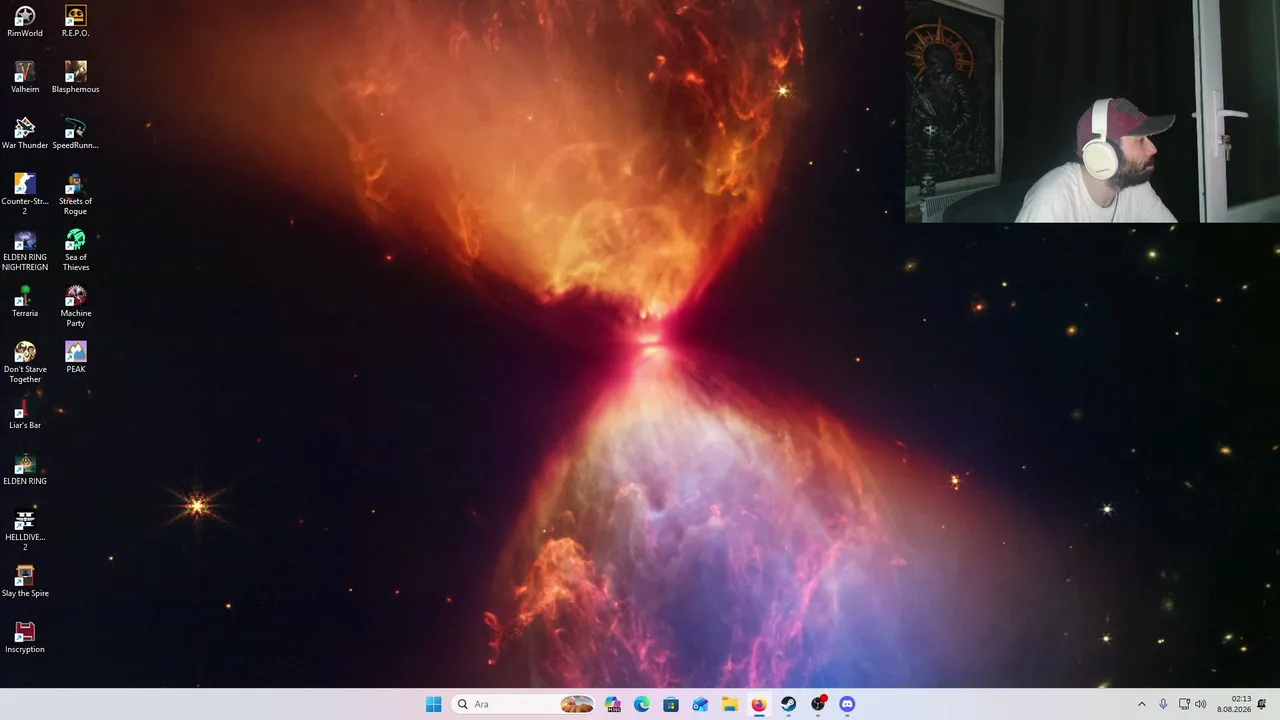Select the Counter-Strike 2 shortcut
Screen dimensions: 1280x720
tap(25, 194)
